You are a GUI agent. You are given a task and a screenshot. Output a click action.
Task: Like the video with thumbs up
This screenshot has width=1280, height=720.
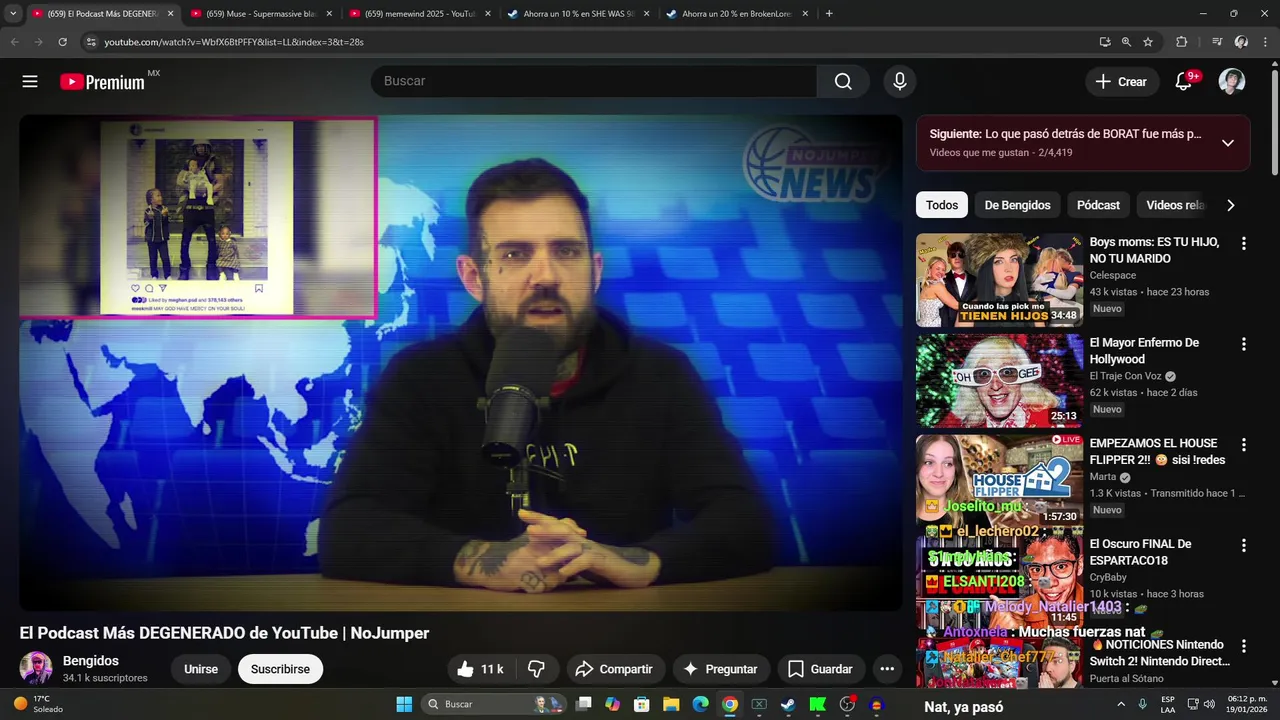[479, 669]
